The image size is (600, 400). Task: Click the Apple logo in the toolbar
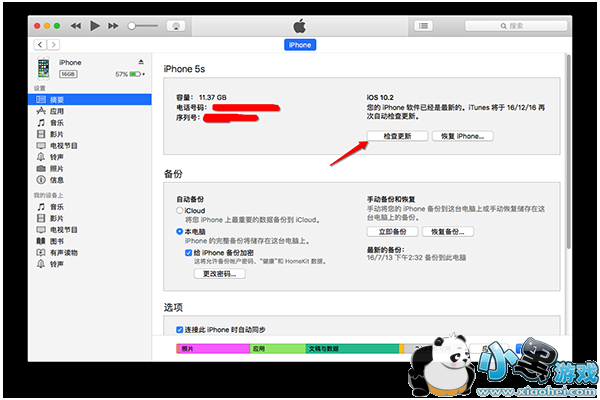point(300,26)
